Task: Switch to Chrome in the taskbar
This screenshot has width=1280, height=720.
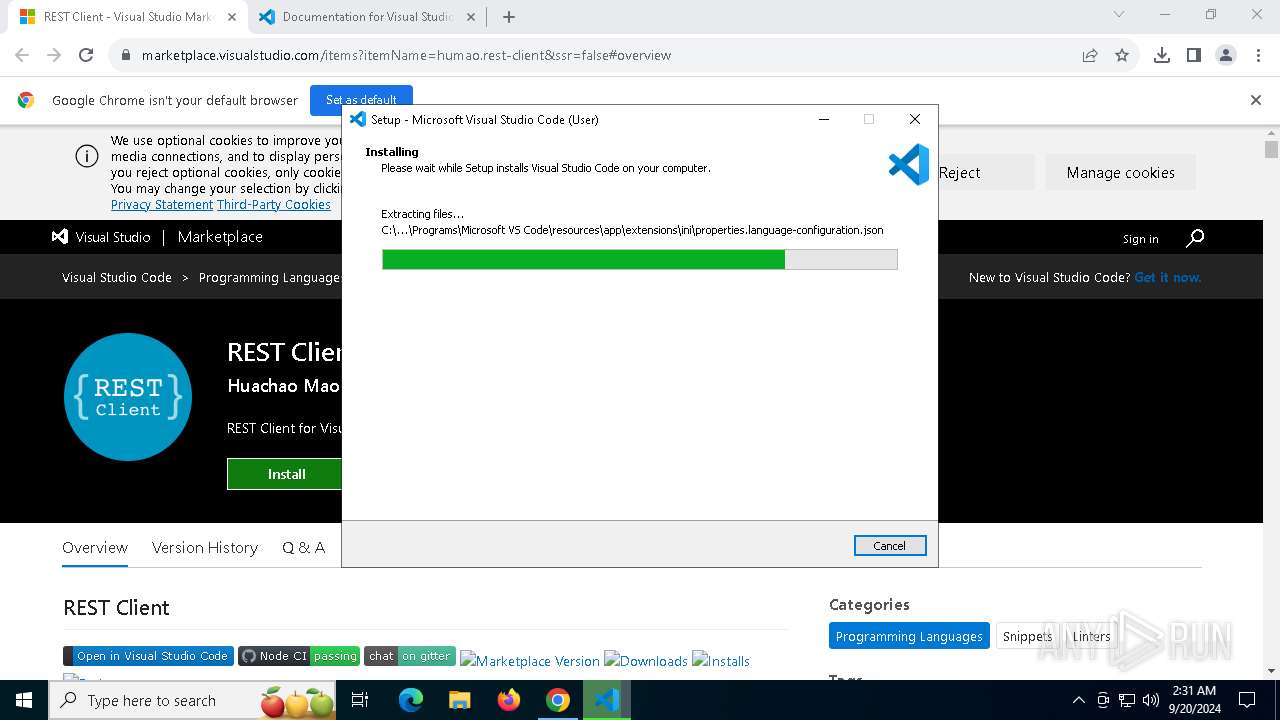Action: (x=558, y=700)
